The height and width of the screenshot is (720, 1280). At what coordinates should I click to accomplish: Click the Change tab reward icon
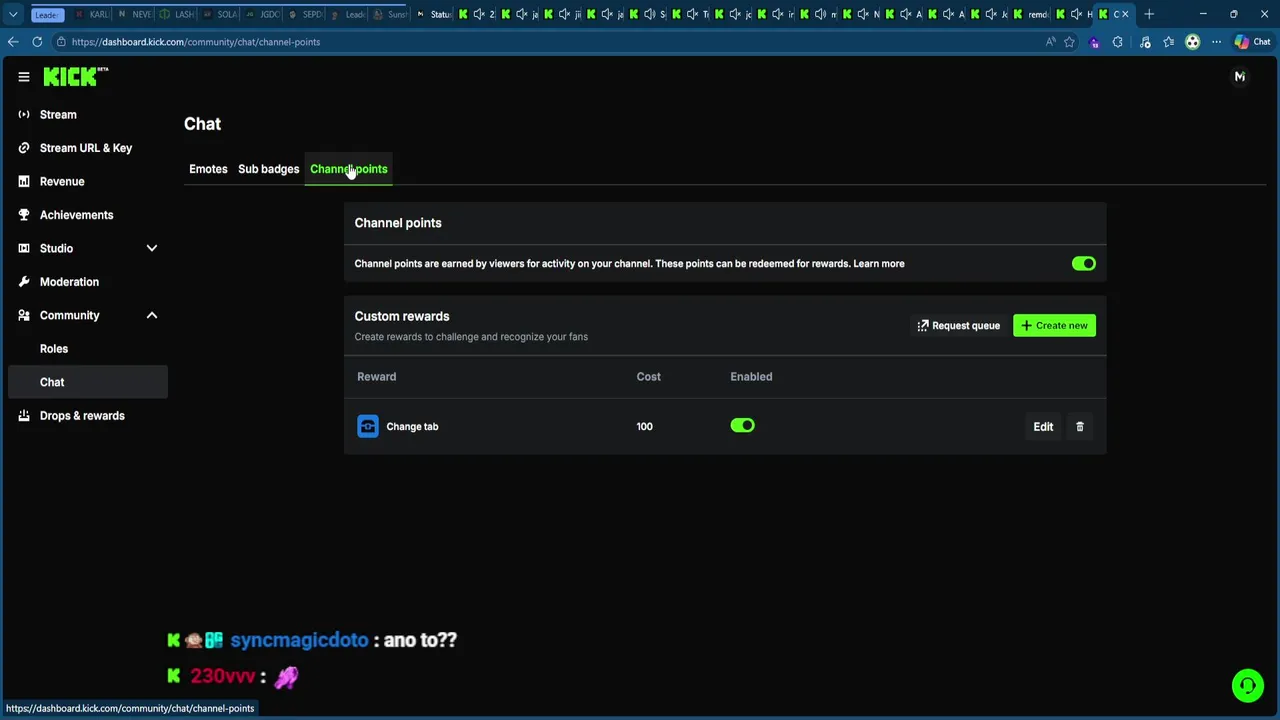click(x=368, y=427)
